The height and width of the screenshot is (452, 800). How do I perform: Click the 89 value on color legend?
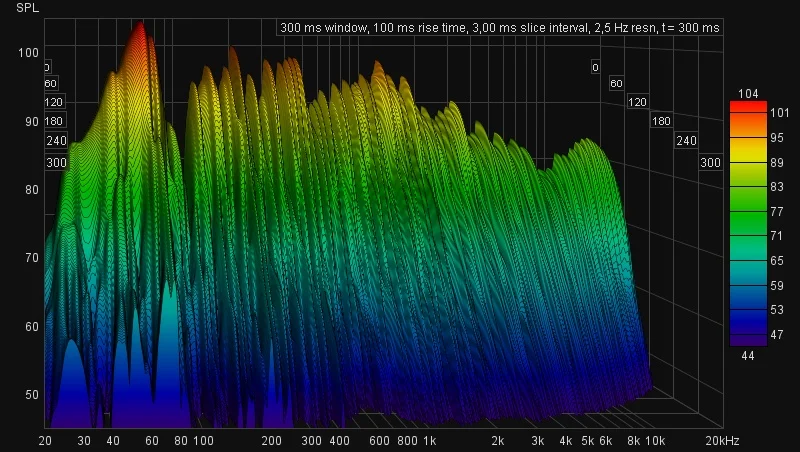point(777,162)
